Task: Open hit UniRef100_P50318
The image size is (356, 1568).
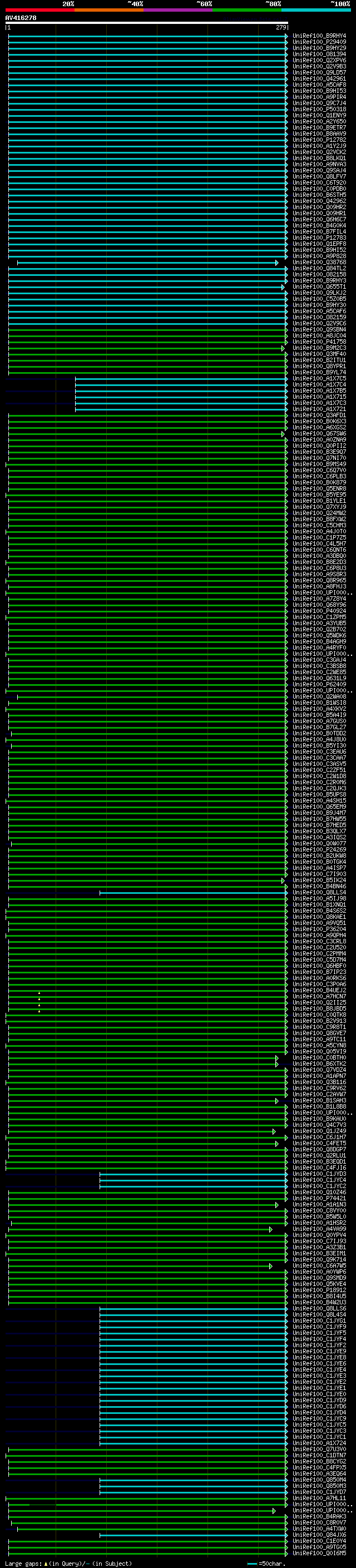Action: point(319,109)
